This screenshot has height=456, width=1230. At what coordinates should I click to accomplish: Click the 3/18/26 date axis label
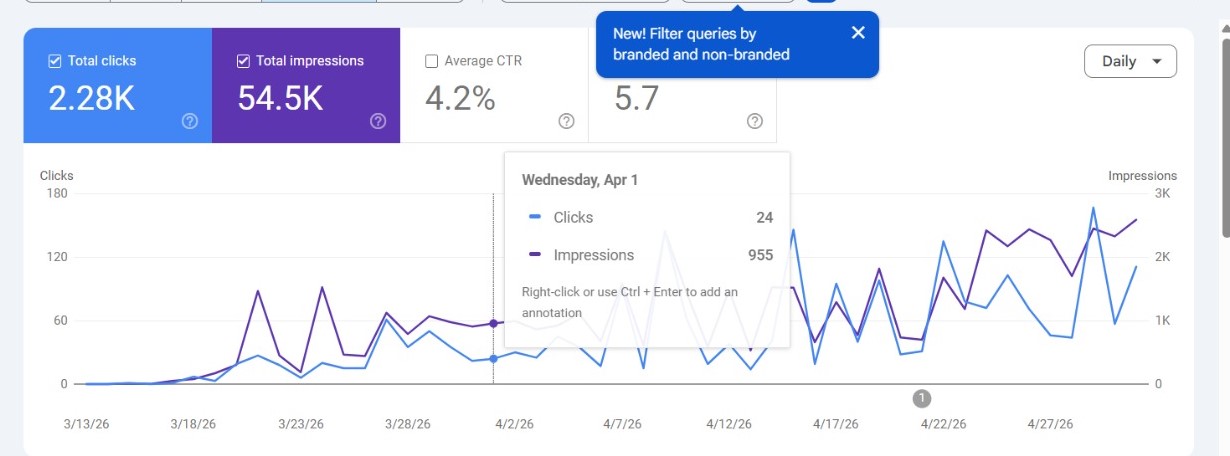pyautogui.click(x=192, y=424)
